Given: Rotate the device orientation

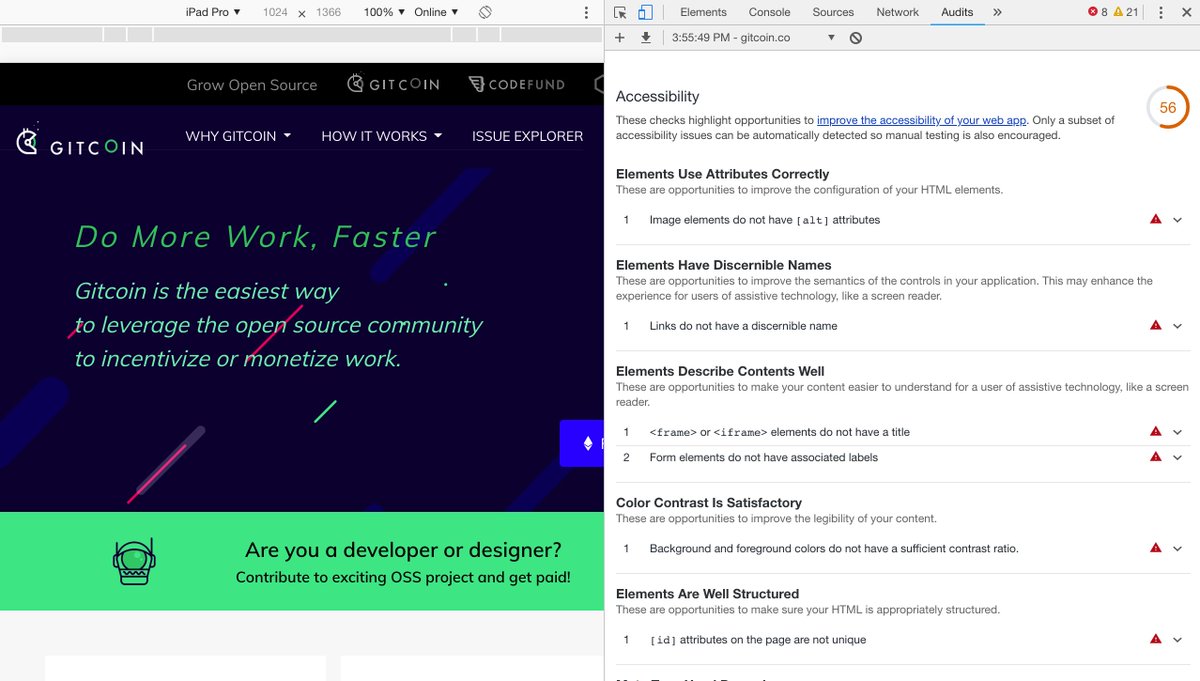Looking at the screenshot, I should [485, 12].
